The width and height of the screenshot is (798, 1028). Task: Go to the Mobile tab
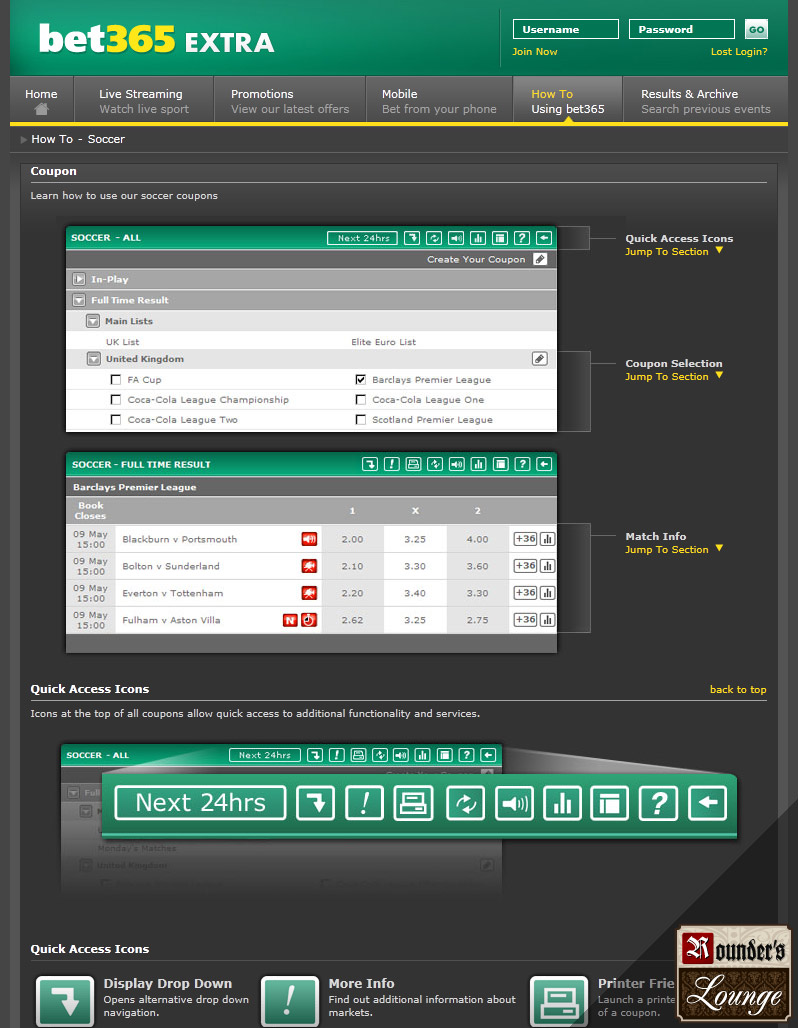pos(439,100)
